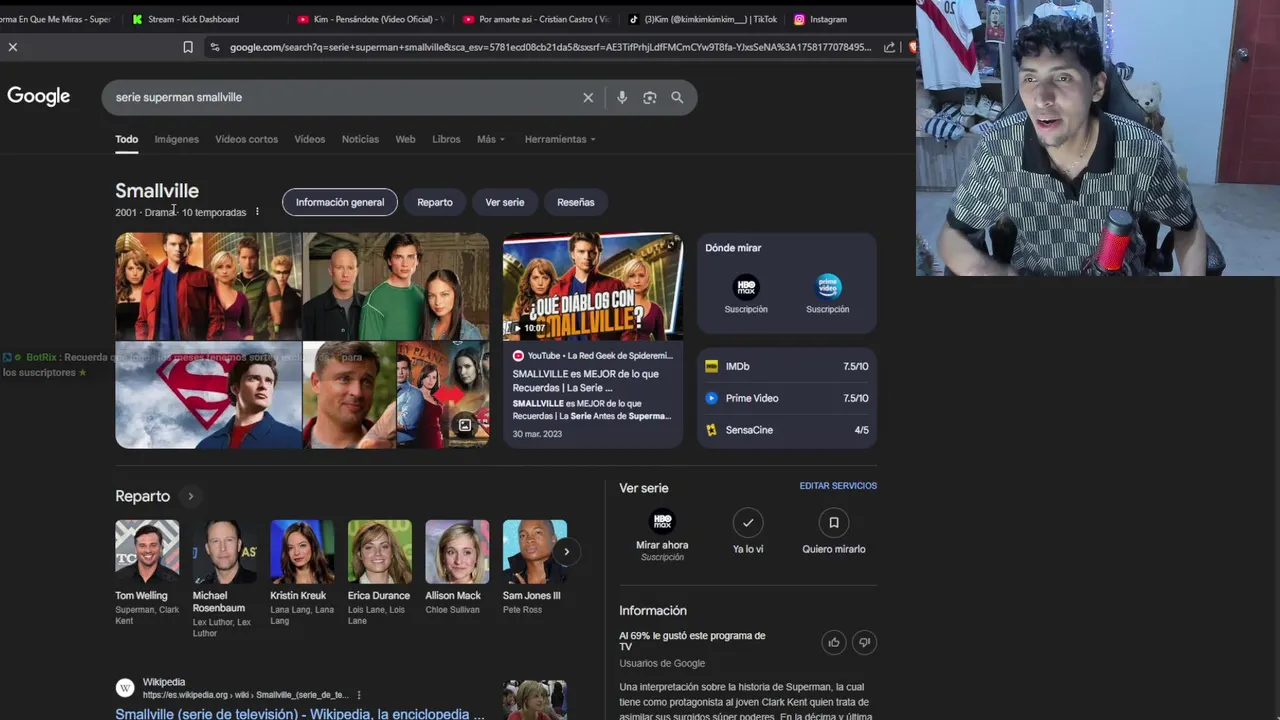Click inside the search input field
This screenshot has height=720, width=1280.
pos(340,97)
